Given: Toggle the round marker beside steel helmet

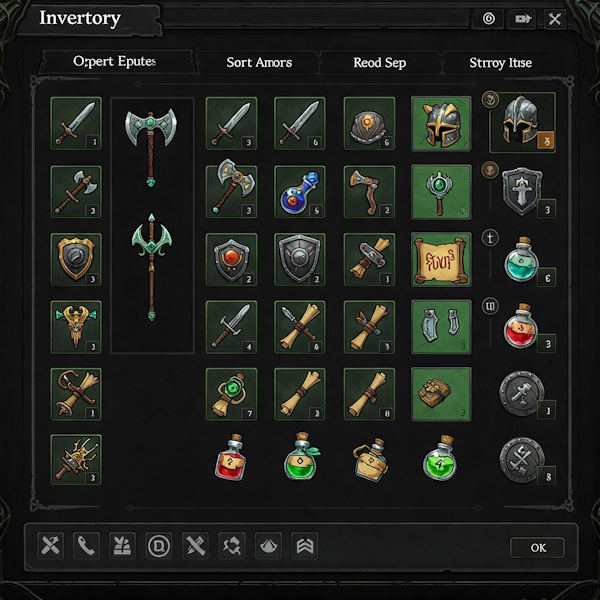Looking at the screenshot, I should (490, 99).
